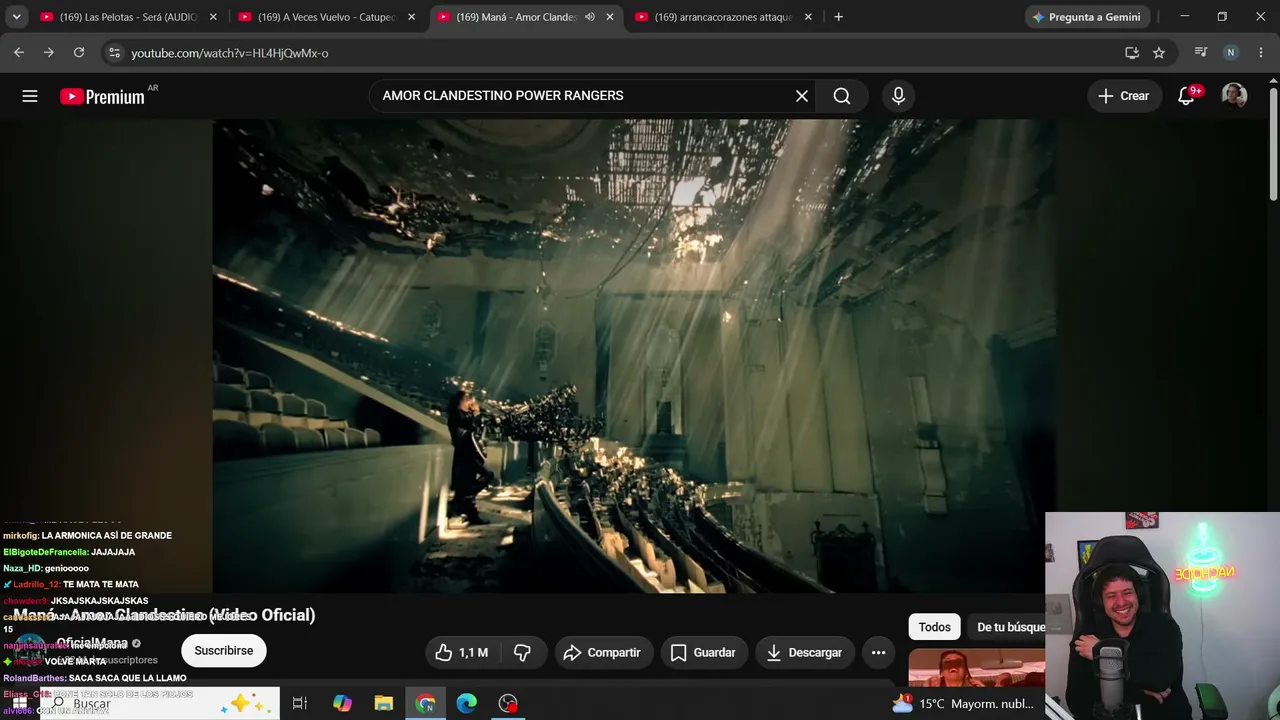The height and width of the screenshot is (720, 1280).
Task: Open Microsoft Edge from the taskbar
Action: click(x=467, y=704)
